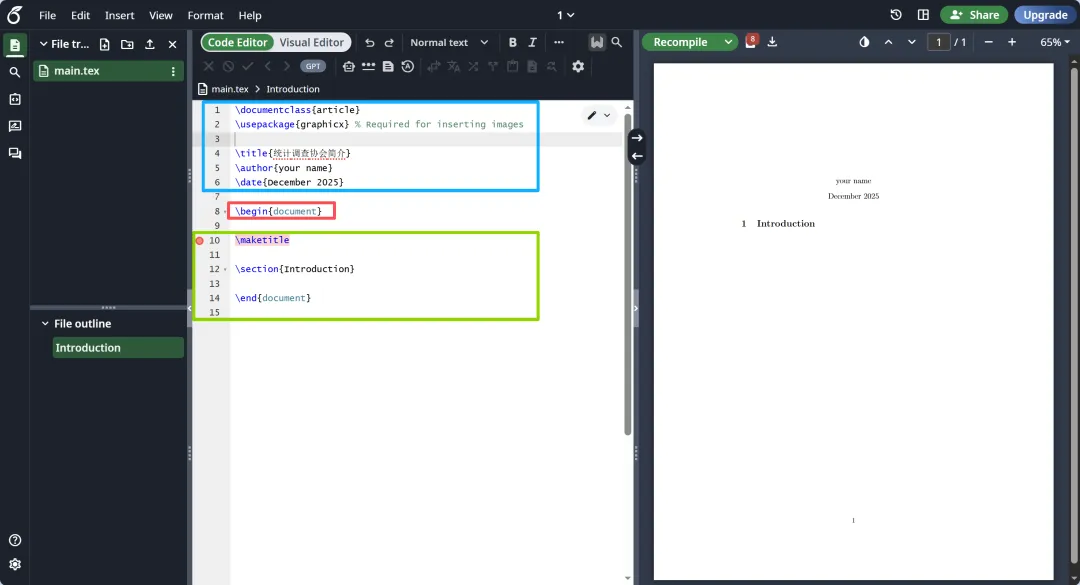Open project search in left sidebar
Viewport: 1080px width, 585px height.
pos(14,72)
